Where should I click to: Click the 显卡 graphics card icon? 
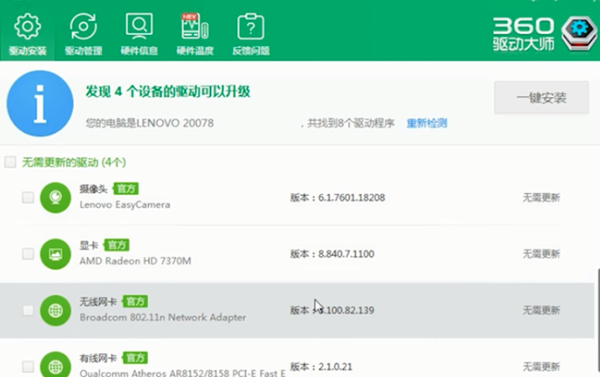(55, 254)
